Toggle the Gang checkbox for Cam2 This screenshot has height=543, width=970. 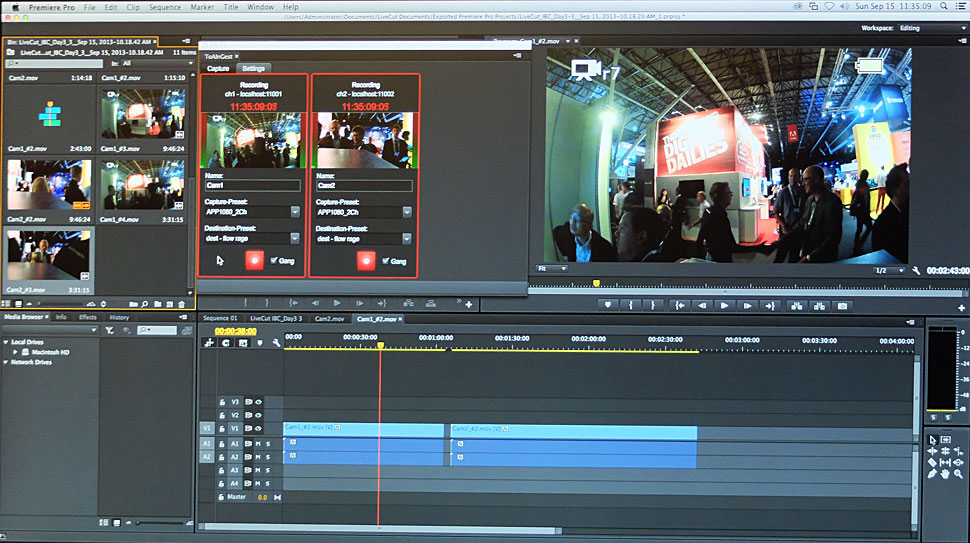[x=387, y=261]
